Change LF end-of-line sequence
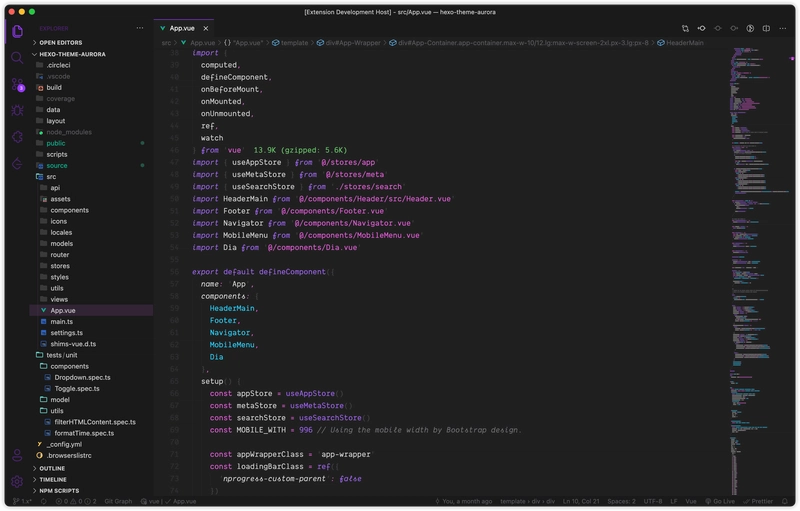Image resolution: width=800 pixels, height=511 pixels. 673,502
